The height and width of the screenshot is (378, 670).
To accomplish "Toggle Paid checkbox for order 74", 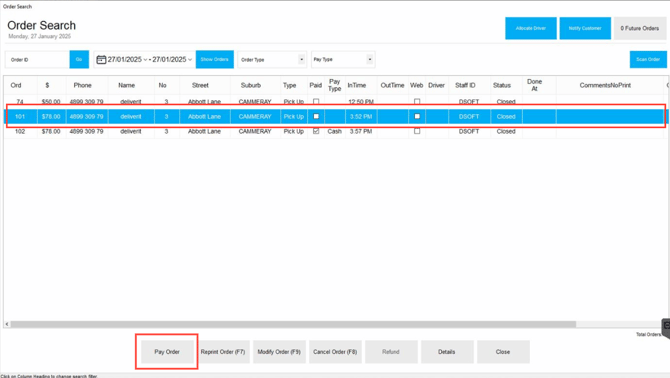I will tap(316, 102).
